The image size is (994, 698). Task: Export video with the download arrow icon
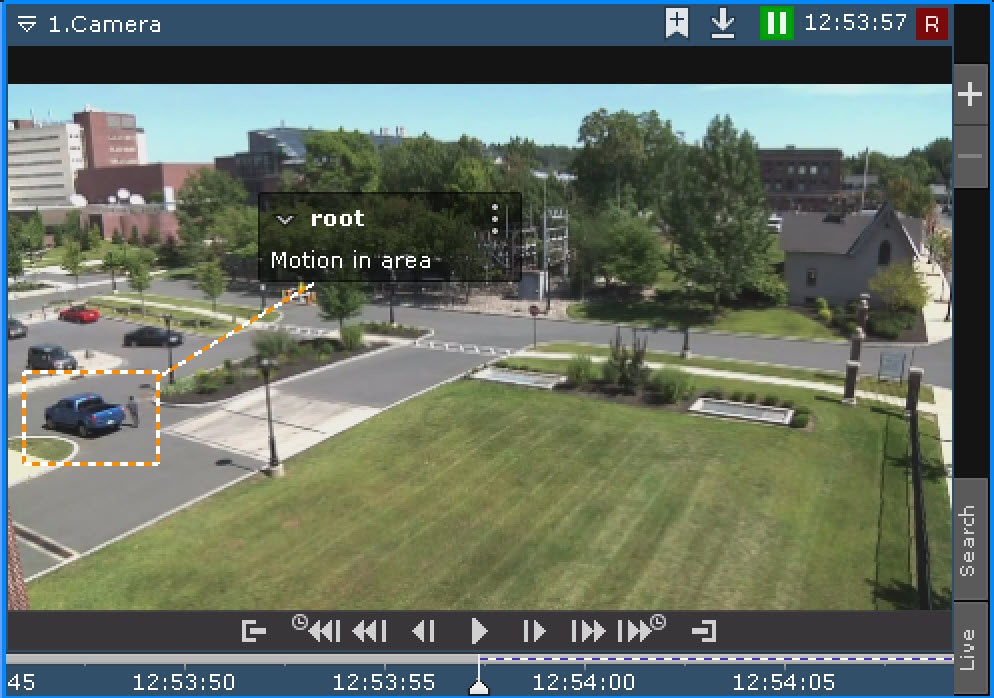723,23
